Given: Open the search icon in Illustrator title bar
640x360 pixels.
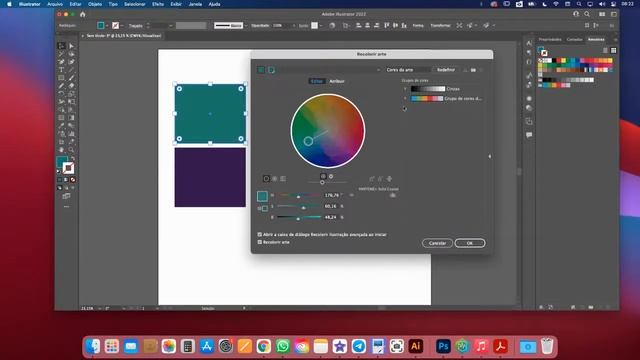Looking at the screenshot, I should pyautogui.click(x=587, y=14).
